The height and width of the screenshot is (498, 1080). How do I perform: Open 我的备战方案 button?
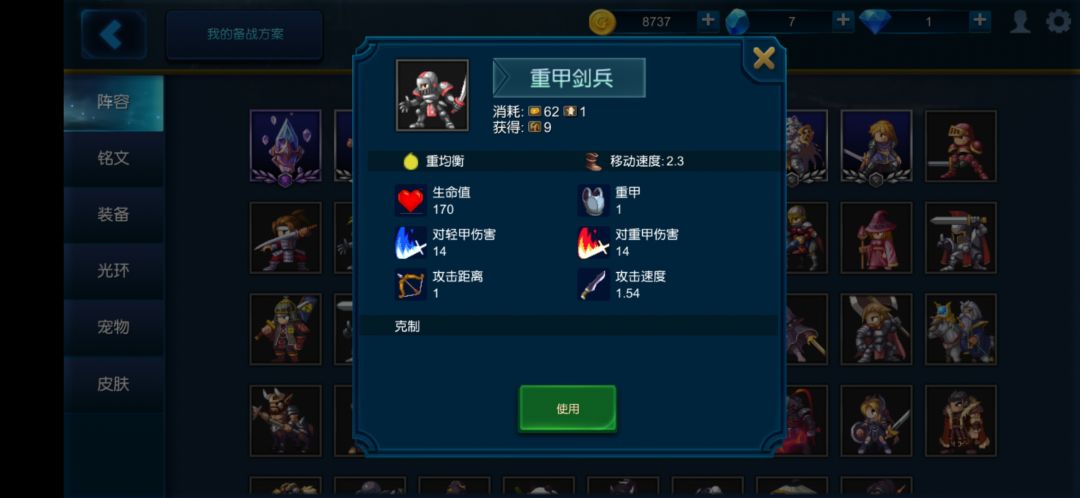245,34
